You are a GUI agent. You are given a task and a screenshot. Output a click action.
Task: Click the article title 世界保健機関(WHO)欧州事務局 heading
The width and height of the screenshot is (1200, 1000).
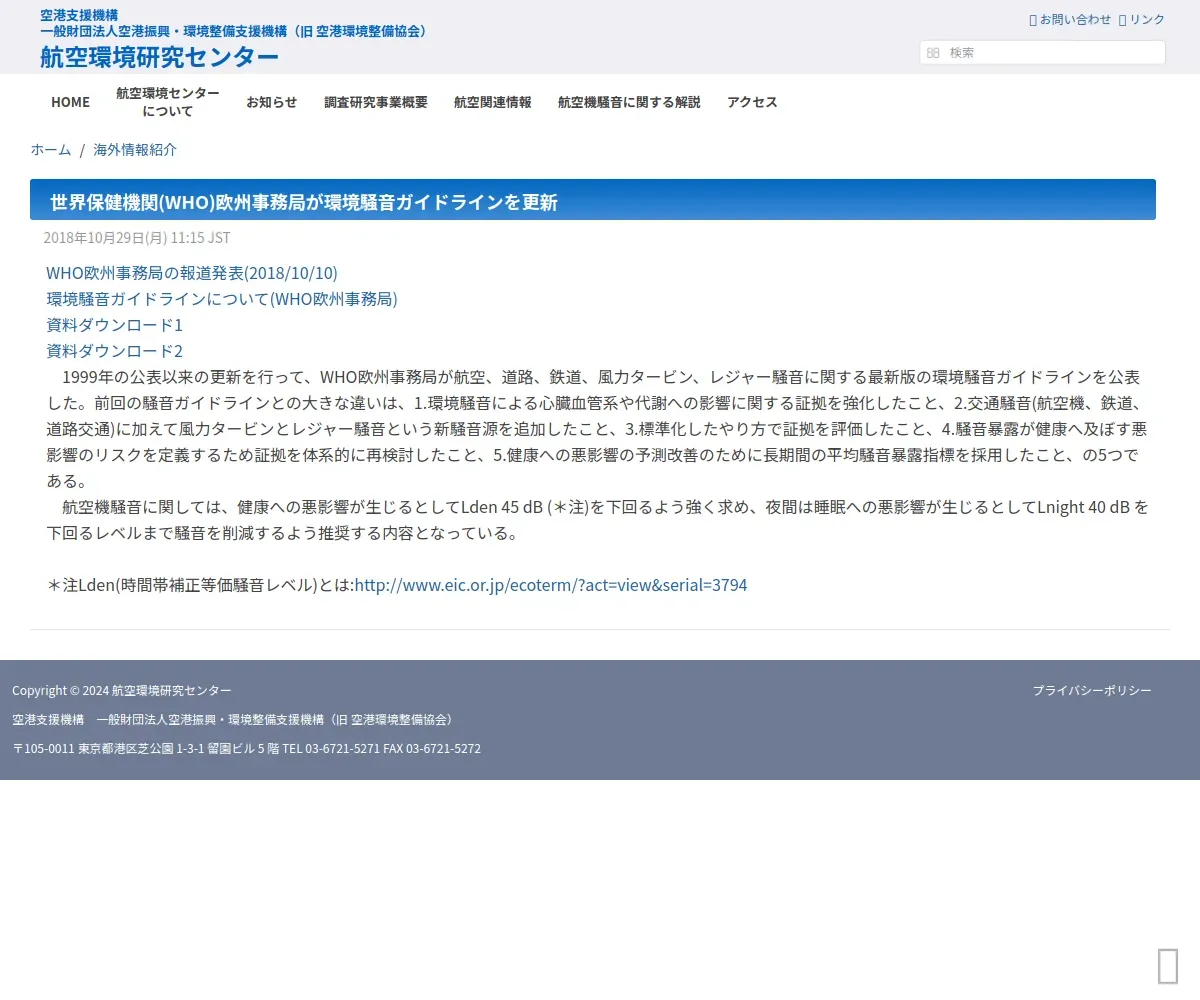pyautogui.click(x=304, y=203)
